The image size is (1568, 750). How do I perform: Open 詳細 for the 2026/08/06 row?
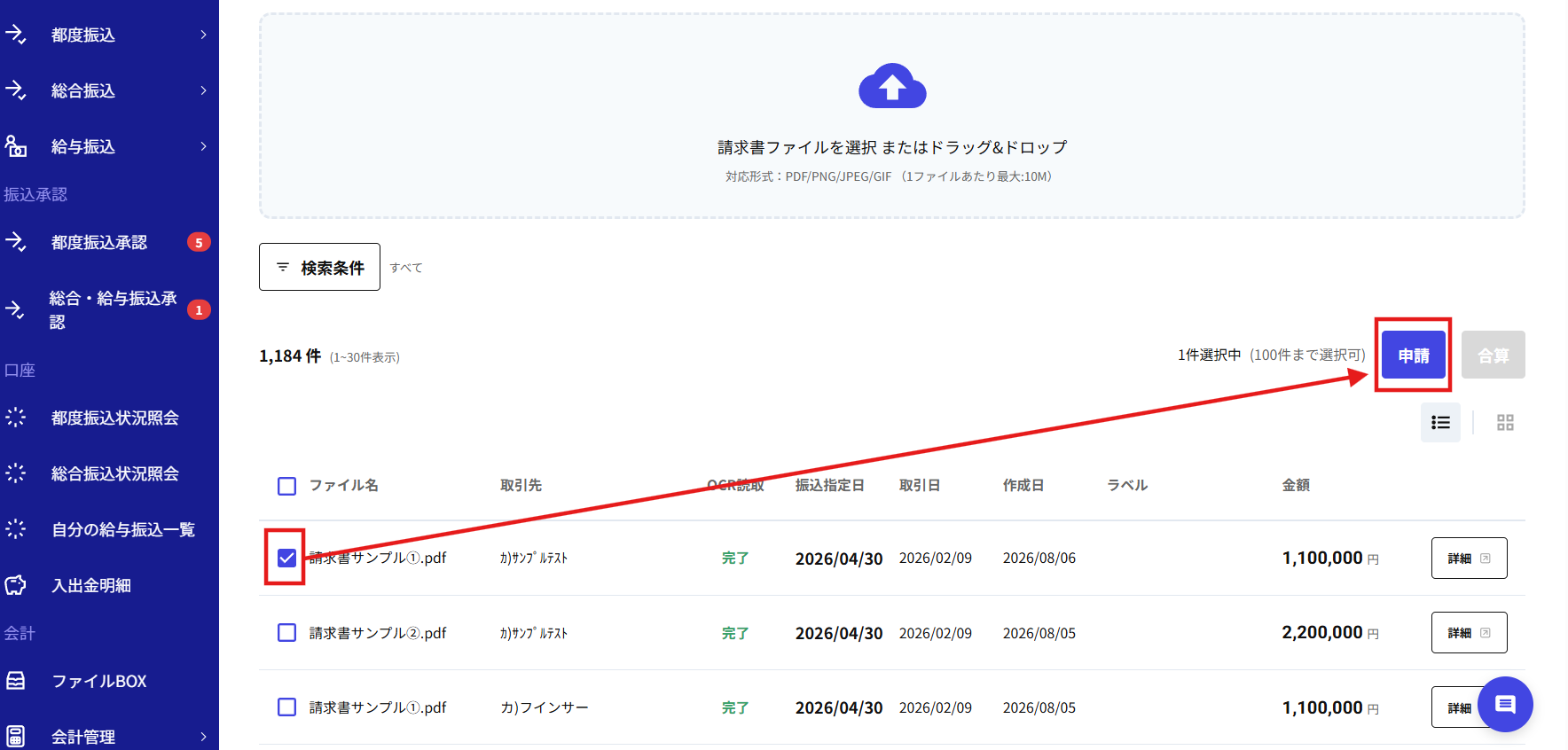[1469, 558]
